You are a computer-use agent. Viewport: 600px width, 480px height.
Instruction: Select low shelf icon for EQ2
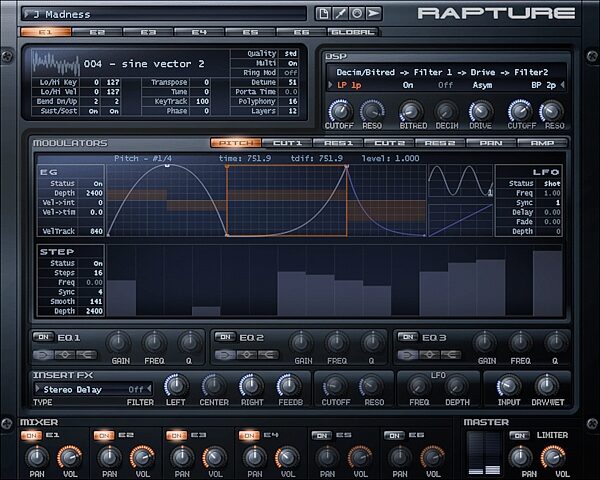tap(225, 355)
